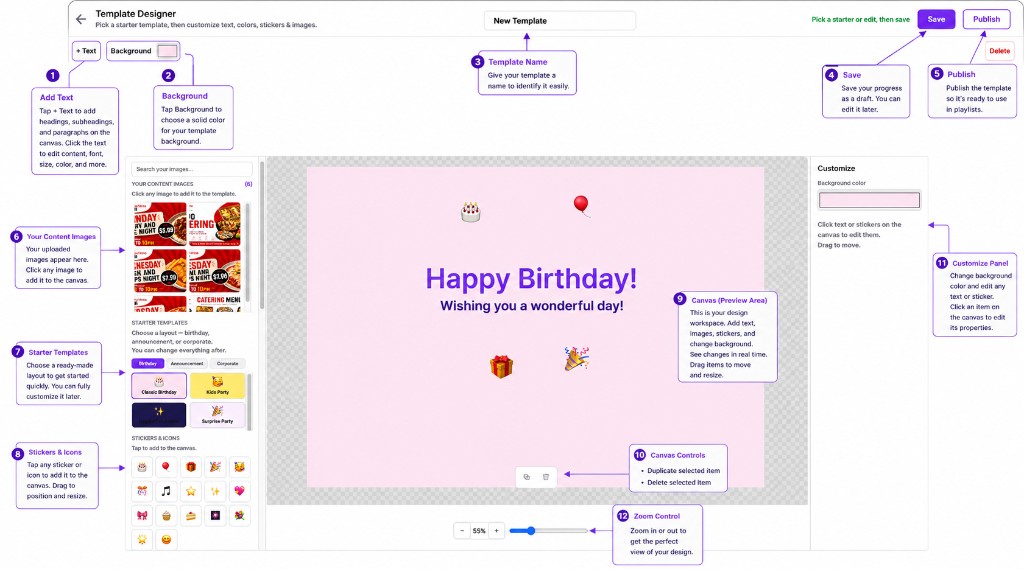The image size is (1024, 569).
Task: Add the dark fireworks sticker
Action: [215, 515]
